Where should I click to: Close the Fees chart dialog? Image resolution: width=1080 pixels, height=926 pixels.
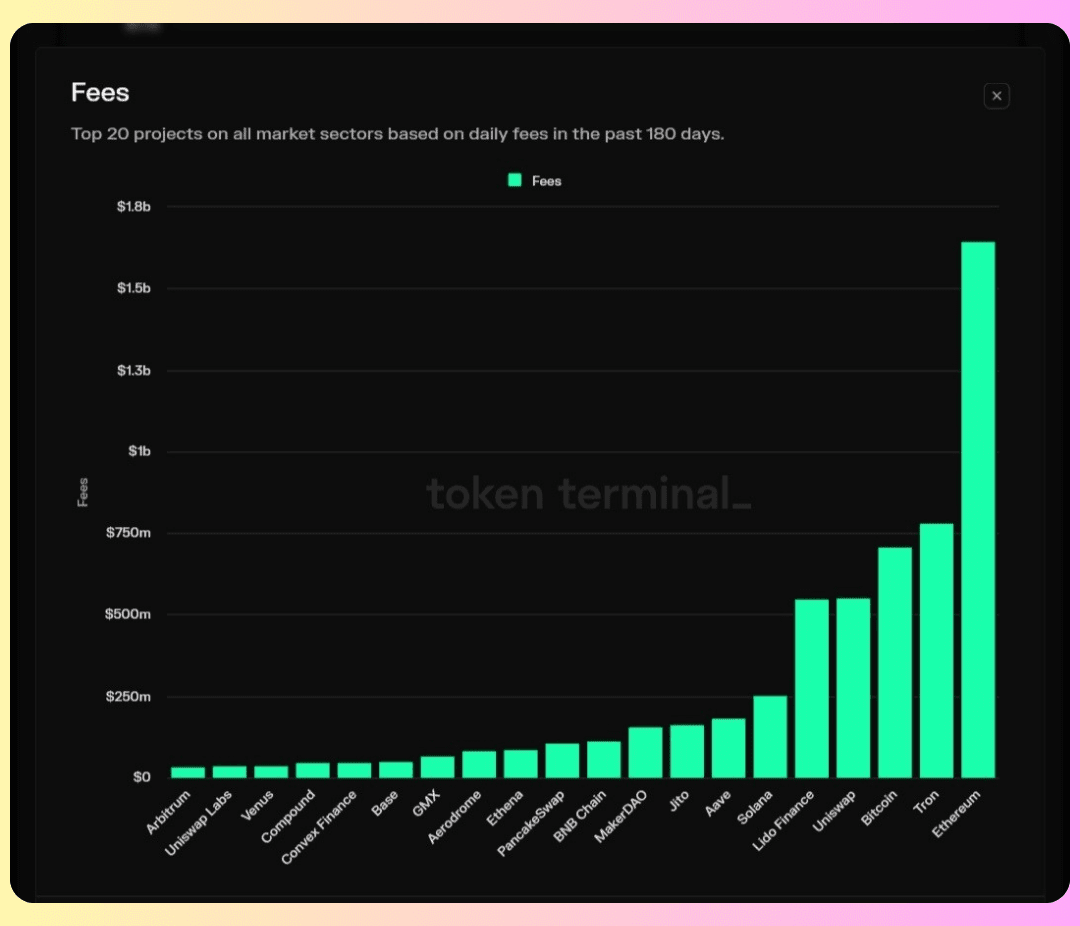click(996, 96)
